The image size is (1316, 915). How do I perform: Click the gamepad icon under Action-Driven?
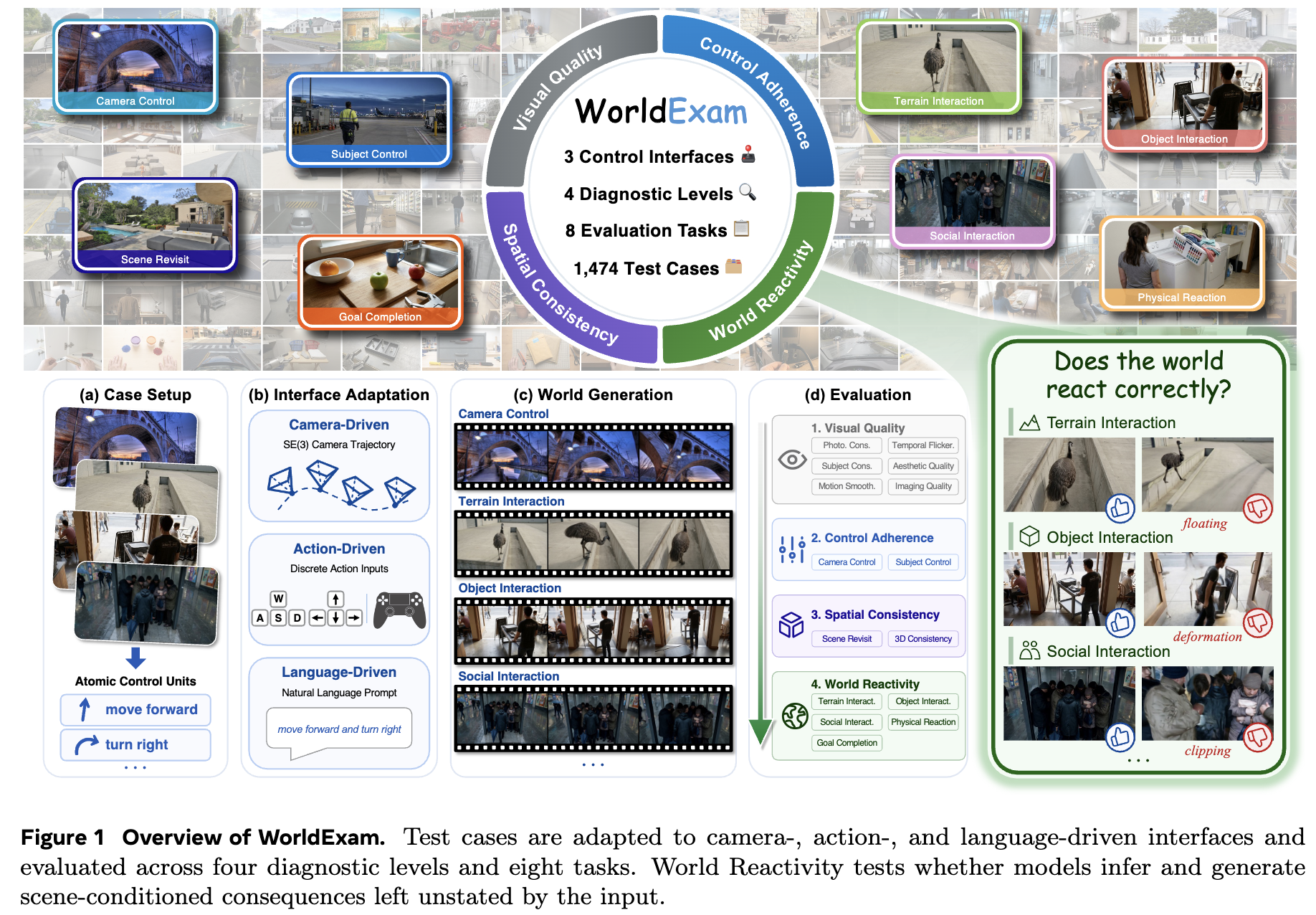399,610
